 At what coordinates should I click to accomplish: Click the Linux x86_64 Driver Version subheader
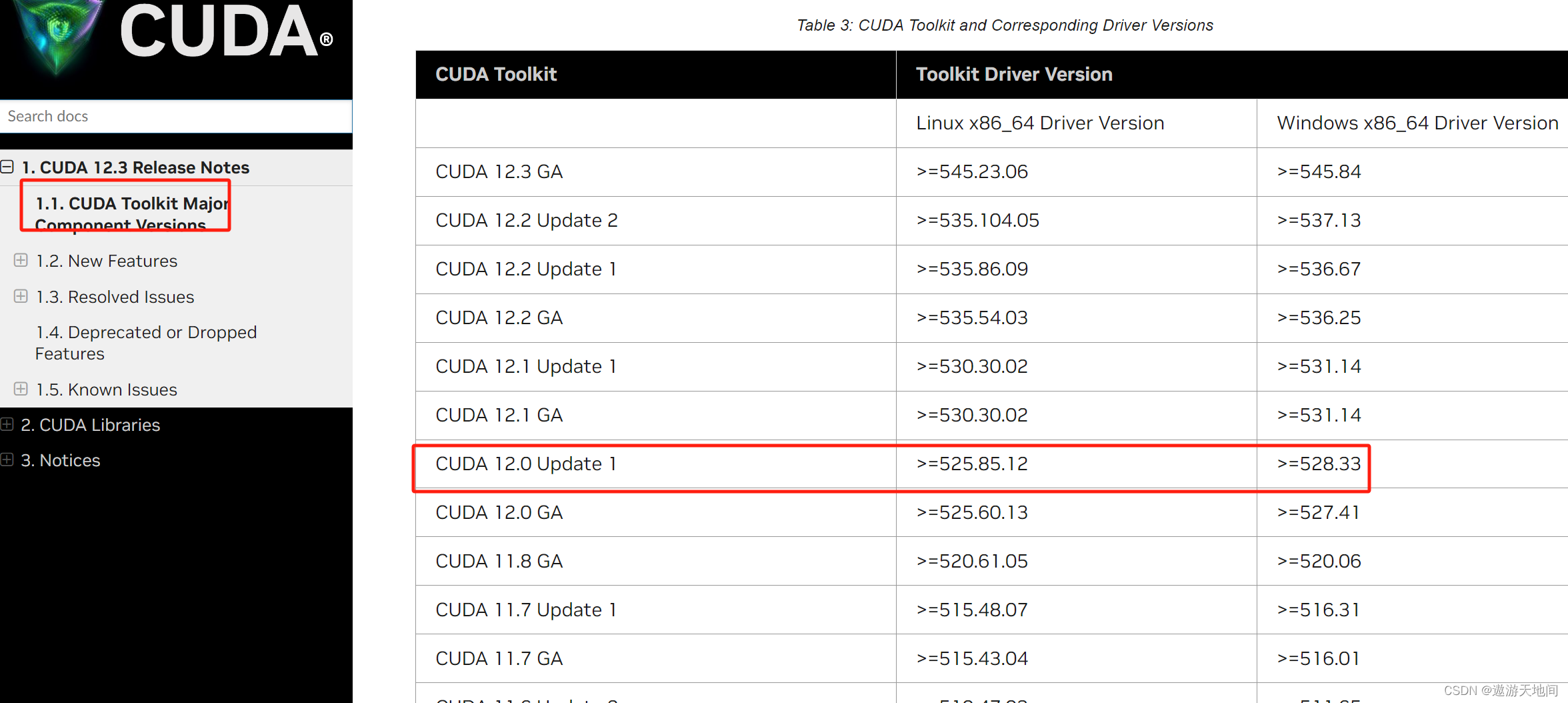1077,123
